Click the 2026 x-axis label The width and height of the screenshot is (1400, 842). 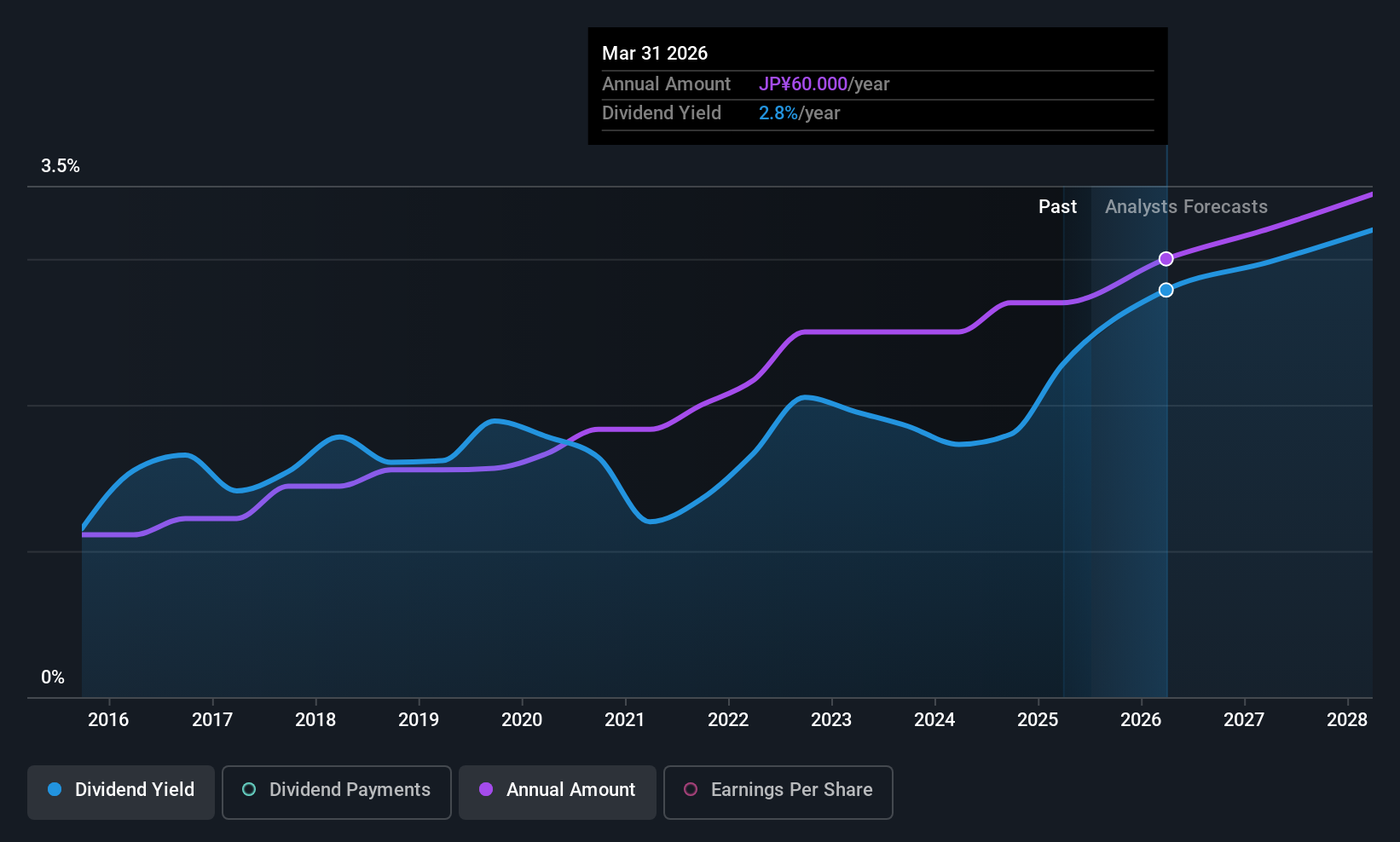pos(1141,720)
